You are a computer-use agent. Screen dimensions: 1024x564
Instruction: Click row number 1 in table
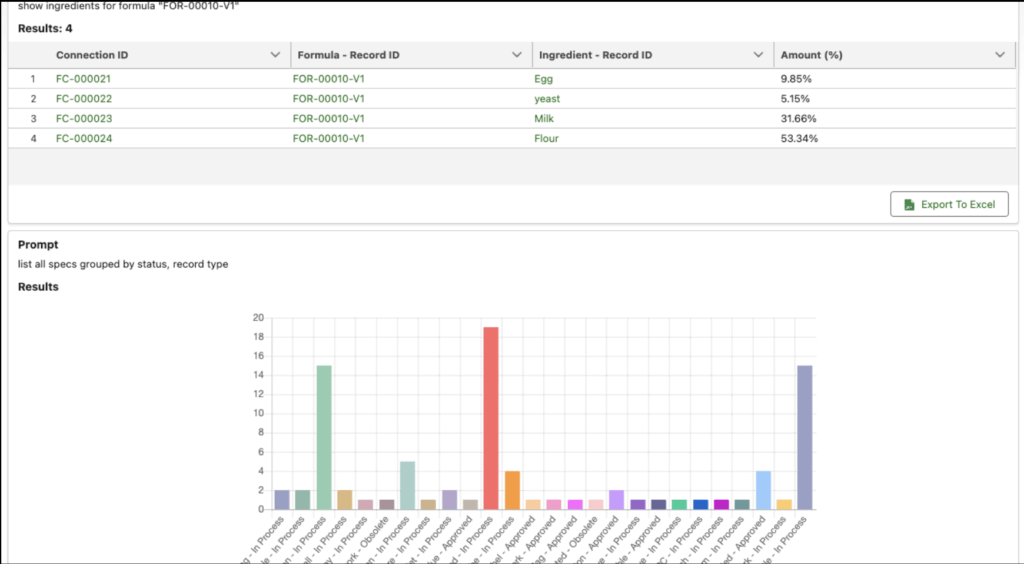(x=33, y=79)
